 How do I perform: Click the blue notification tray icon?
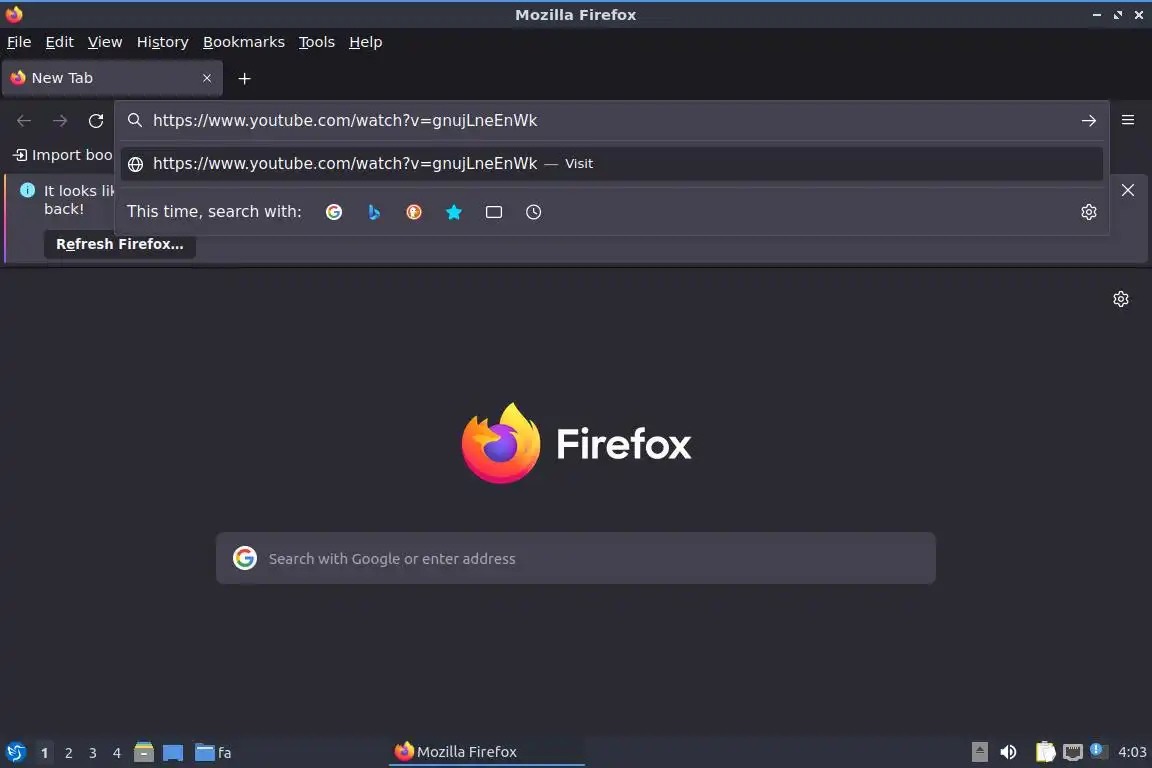tap(1096, 750)
